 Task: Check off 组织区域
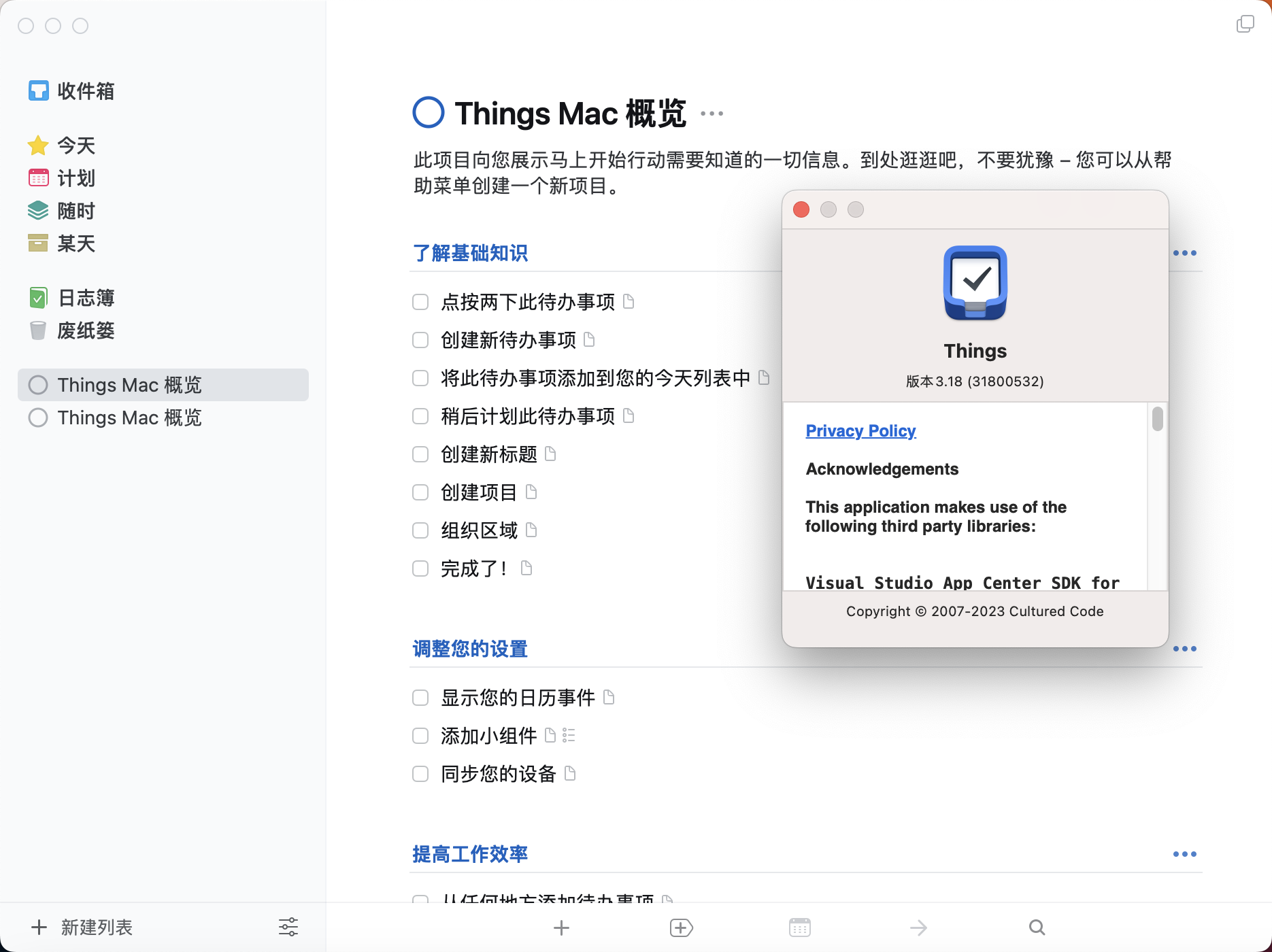click(x=420, y=530)
